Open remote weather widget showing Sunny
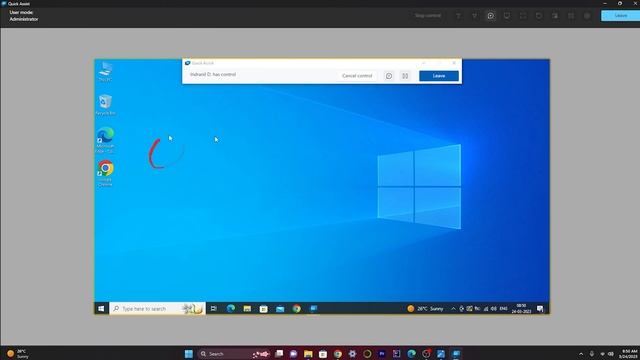Viewport: 640px width, 360px height. 425,309
